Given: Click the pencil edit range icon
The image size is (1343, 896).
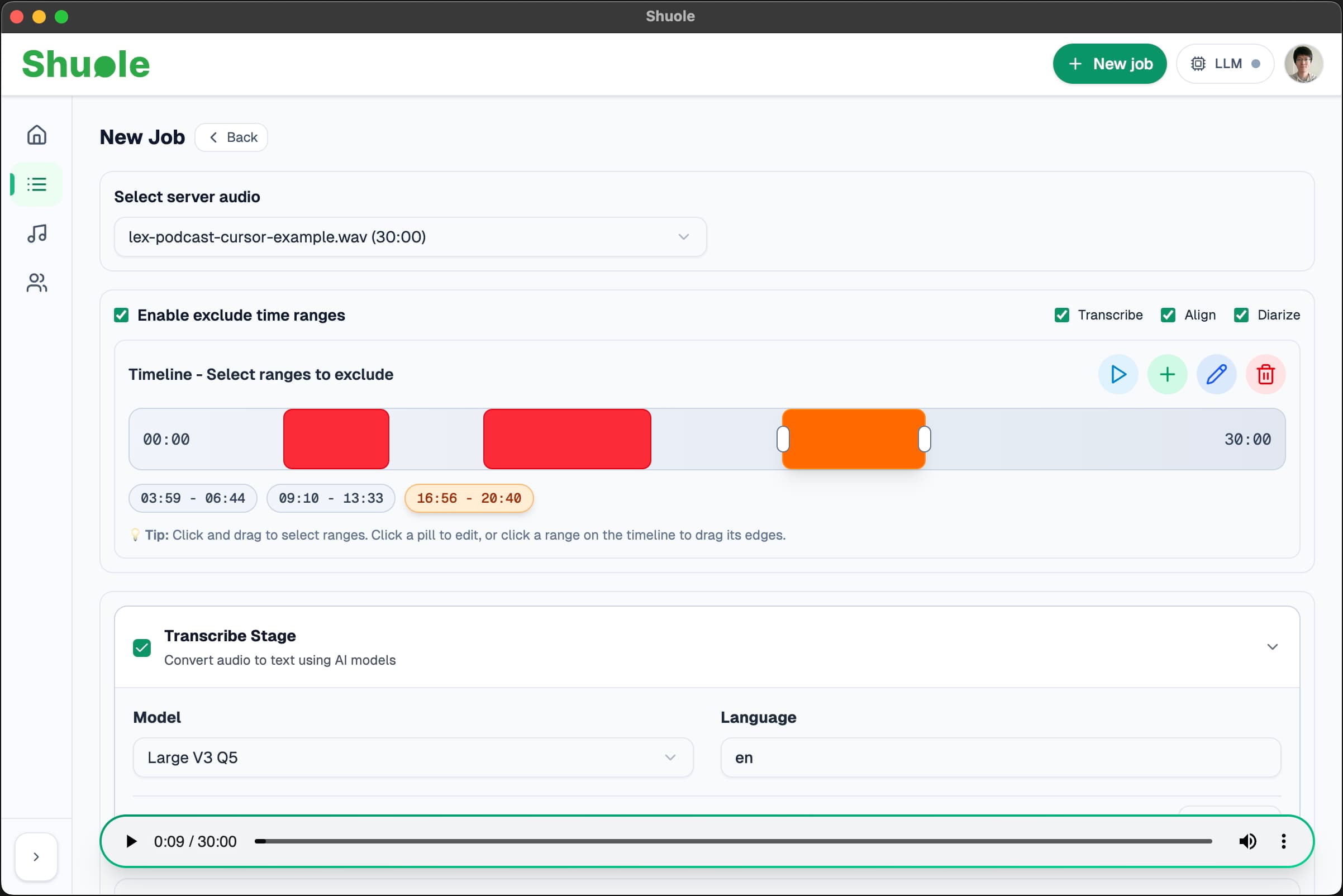Looking at the screenshot, I should (x=1216, y=374).
